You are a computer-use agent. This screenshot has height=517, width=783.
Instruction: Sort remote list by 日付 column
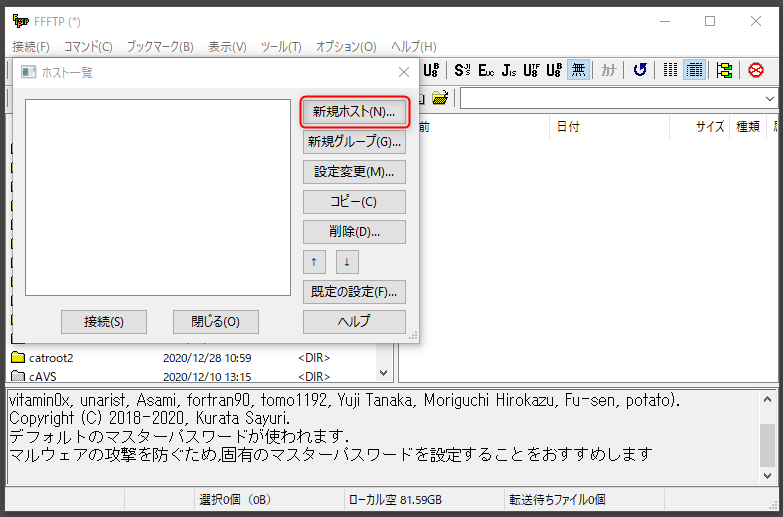[609, 127]
